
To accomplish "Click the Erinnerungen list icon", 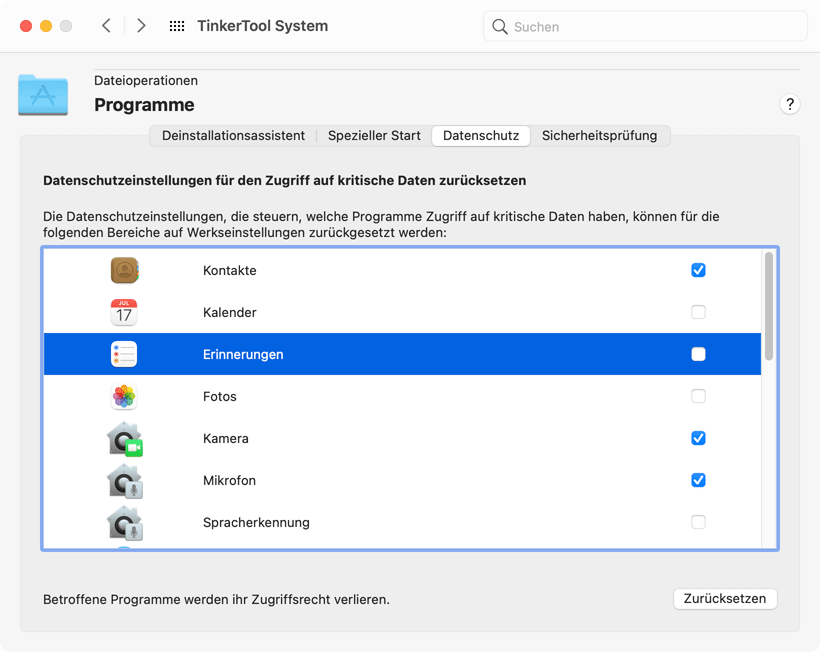I will pyautogui.click(x=124, y=354).
